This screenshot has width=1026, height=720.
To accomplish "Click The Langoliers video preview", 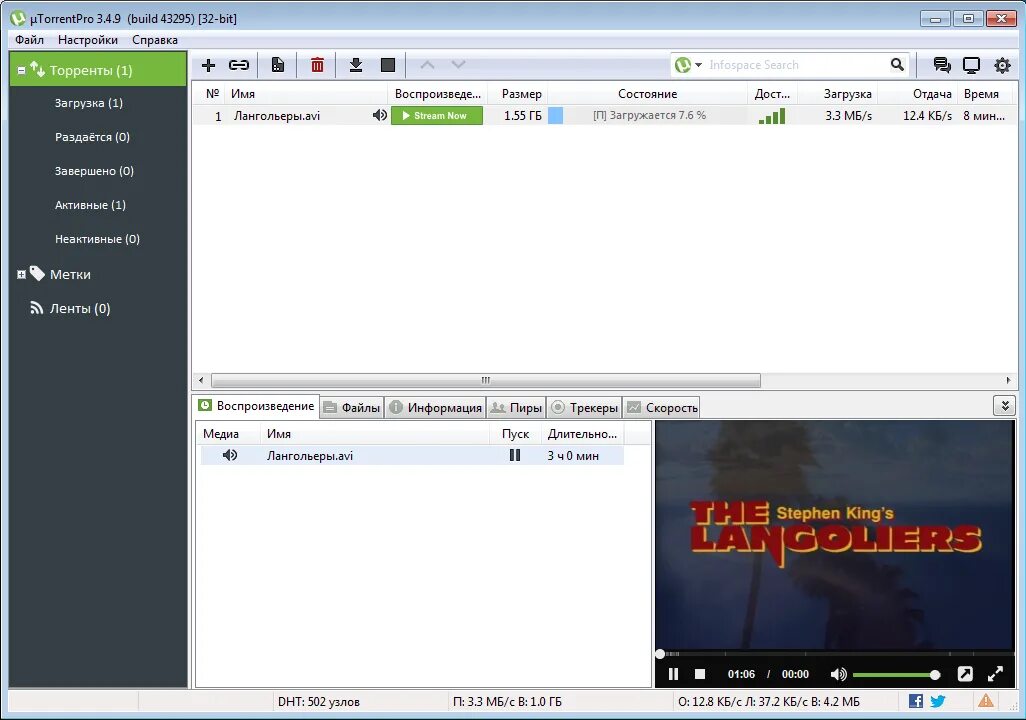I will (835, 534).
